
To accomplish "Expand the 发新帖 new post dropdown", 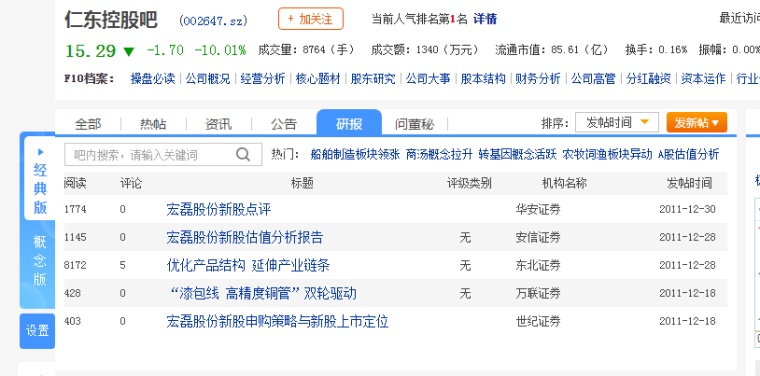I will point(697,123).
